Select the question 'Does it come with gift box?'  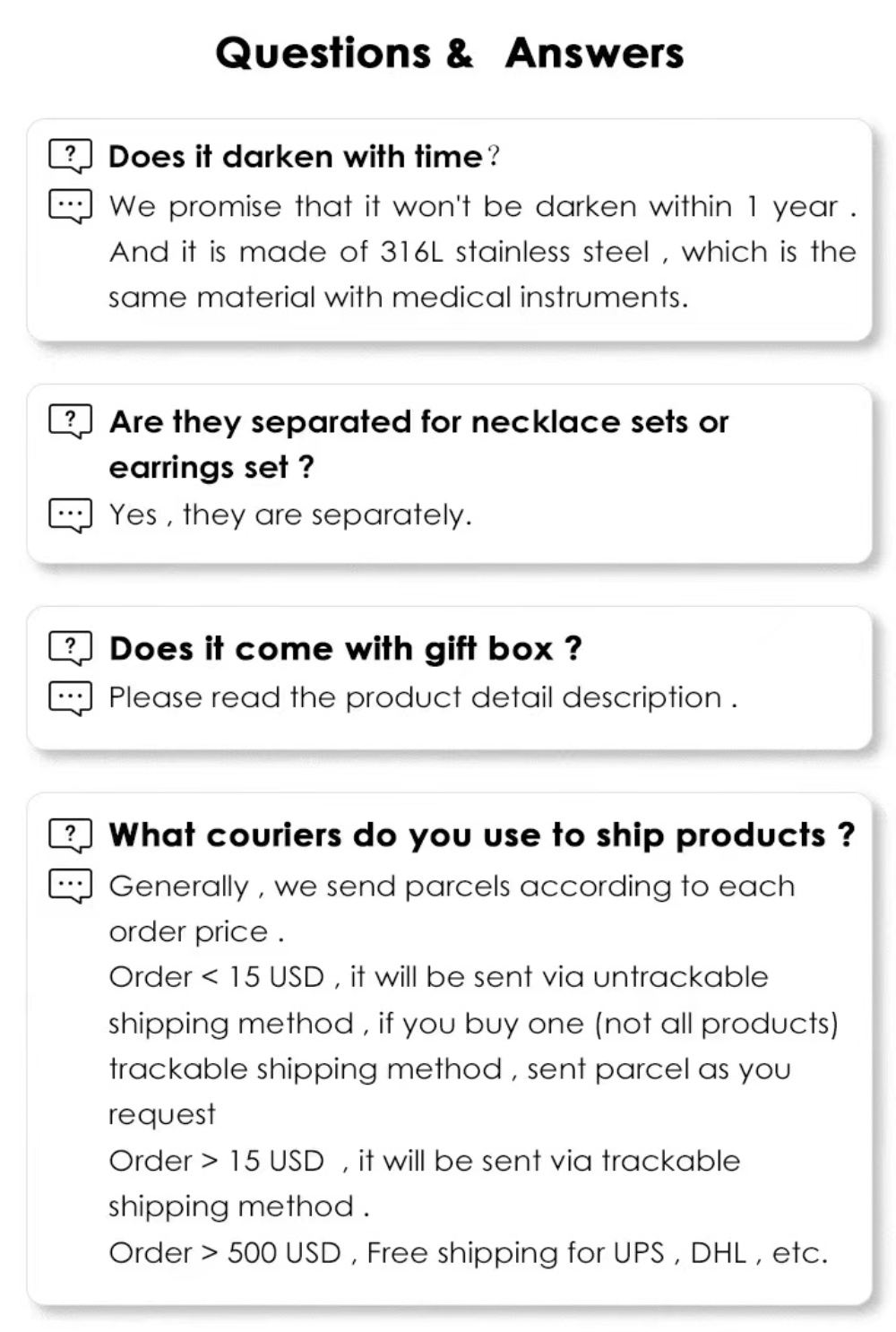pyautogui.click(x=345, y=648)
